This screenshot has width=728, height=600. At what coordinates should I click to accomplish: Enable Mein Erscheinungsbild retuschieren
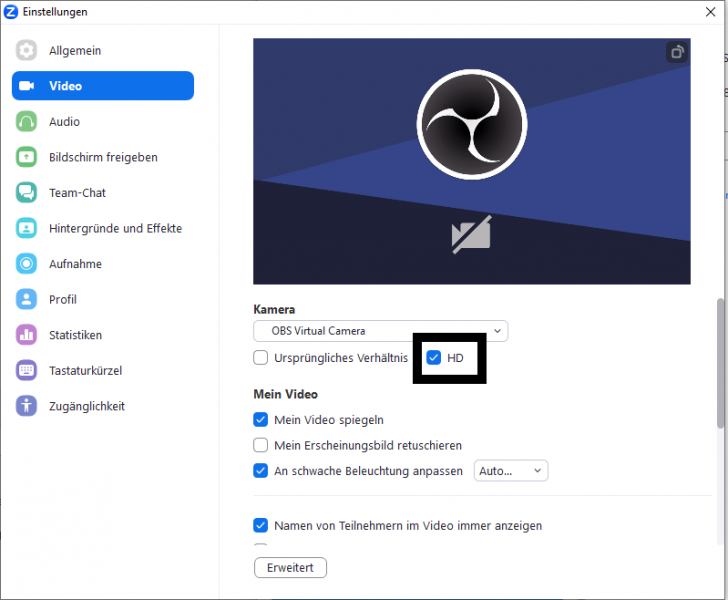[260, 445]
